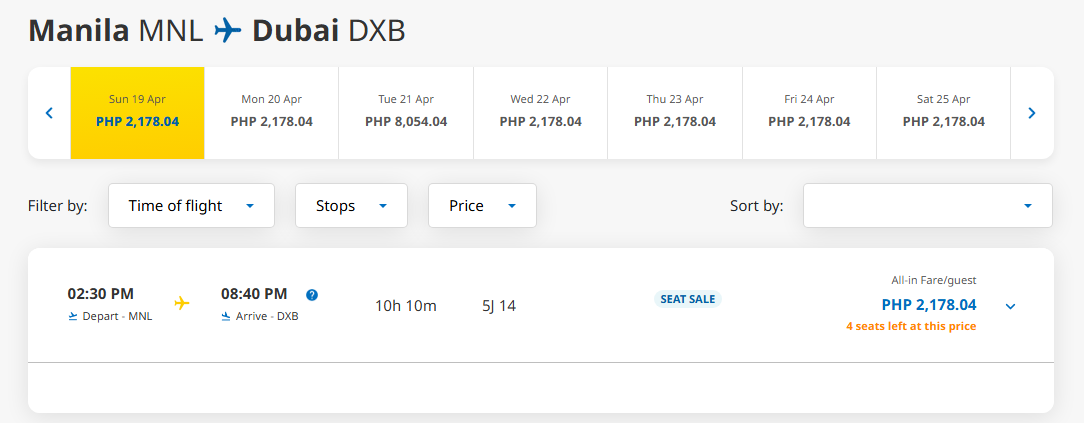Open the Stops filter dropdown

(351, 205)
